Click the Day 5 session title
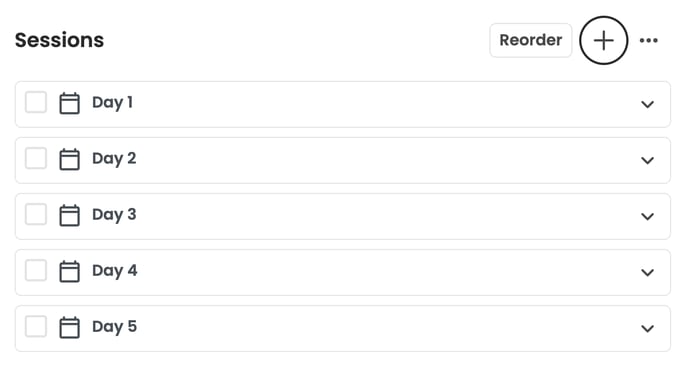The image size is (688, 370). tap(114, 327)
